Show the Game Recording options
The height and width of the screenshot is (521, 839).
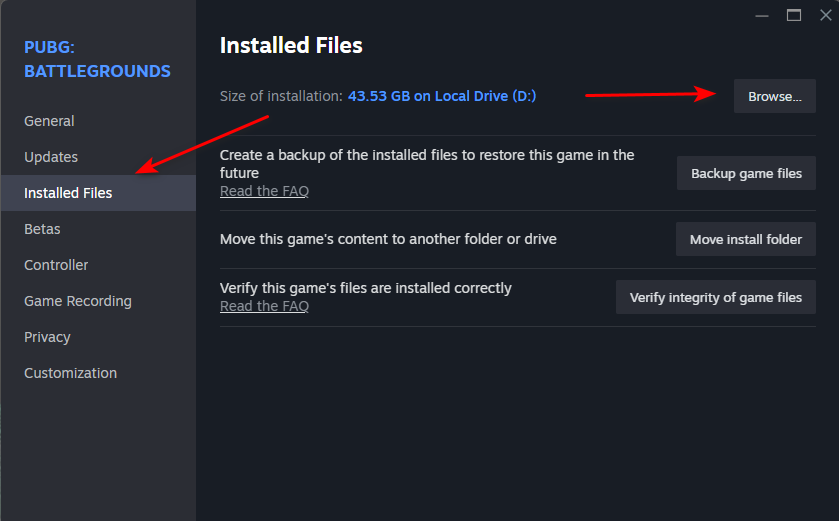[x=78, y=301]
